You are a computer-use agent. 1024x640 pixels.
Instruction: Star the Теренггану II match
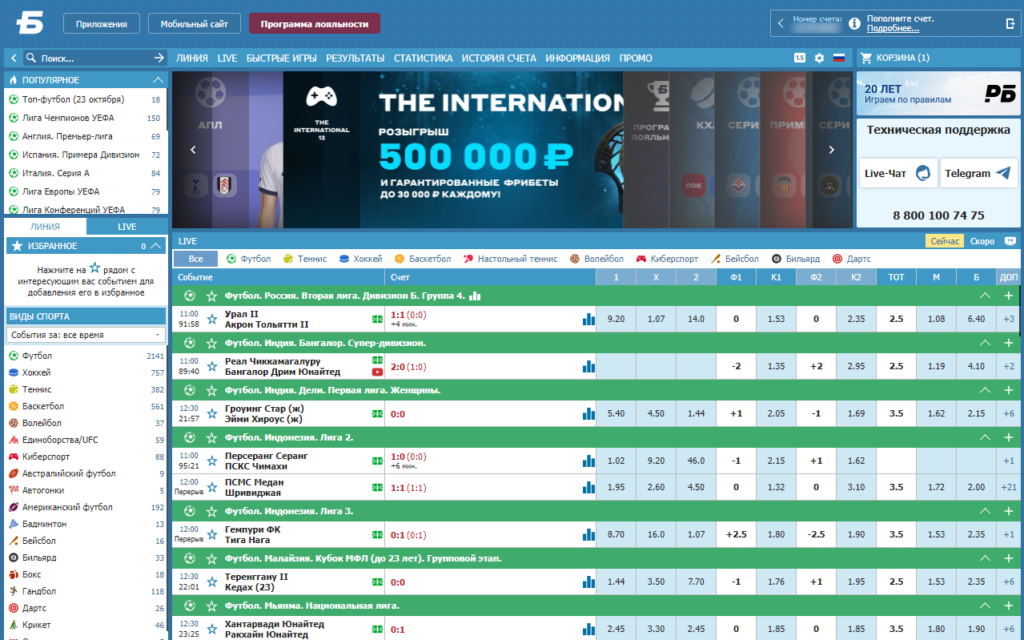pyautogui.click(x=212, y=582)
